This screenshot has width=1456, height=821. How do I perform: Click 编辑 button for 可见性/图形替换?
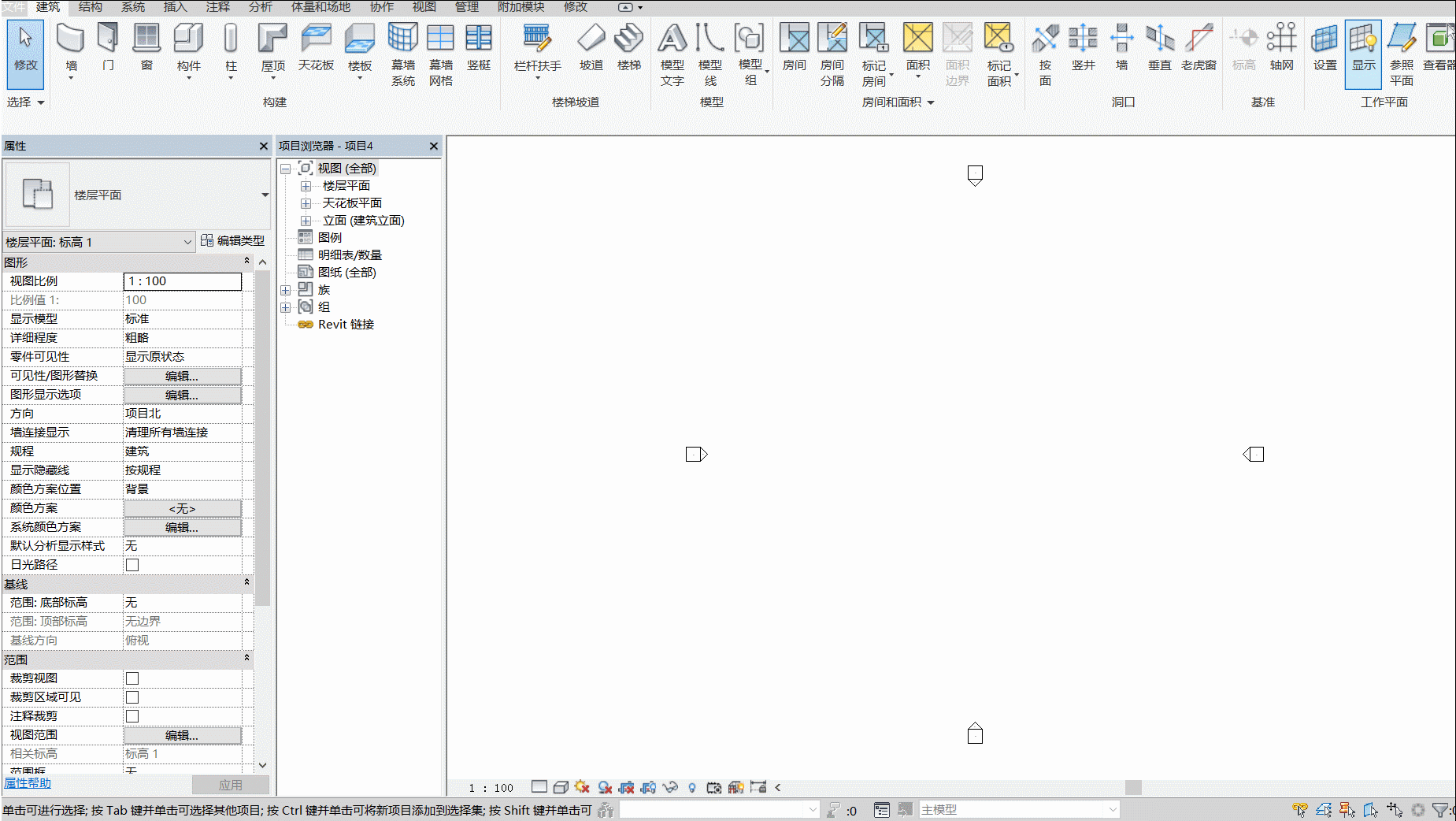point(183,376)
